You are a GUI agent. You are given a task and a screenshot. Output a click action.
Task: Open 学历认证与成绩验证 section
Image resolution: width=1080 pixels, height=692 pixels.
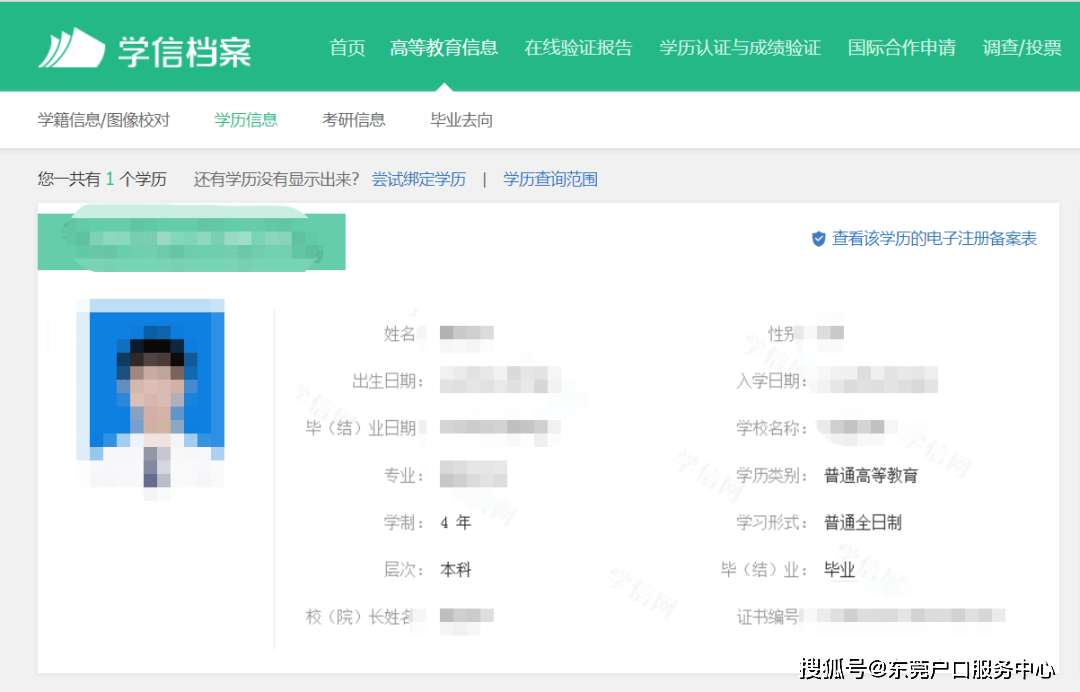[739, 46]
